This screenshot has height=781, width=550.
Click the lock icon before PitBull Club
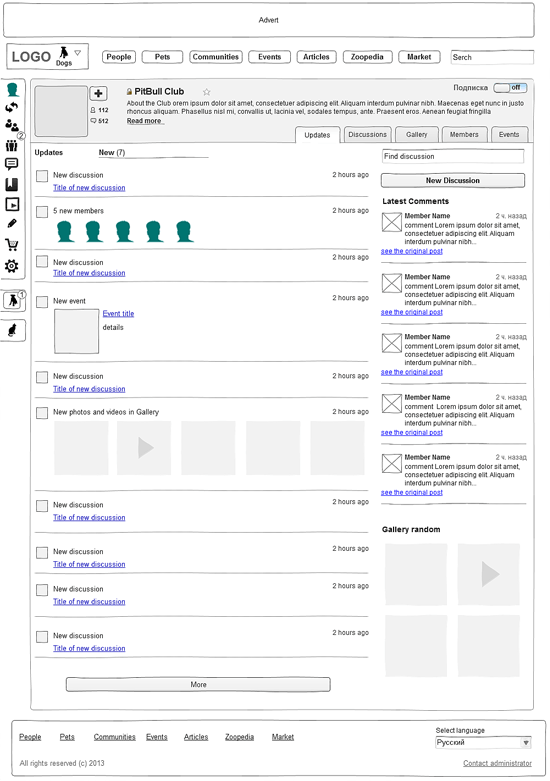129,92
